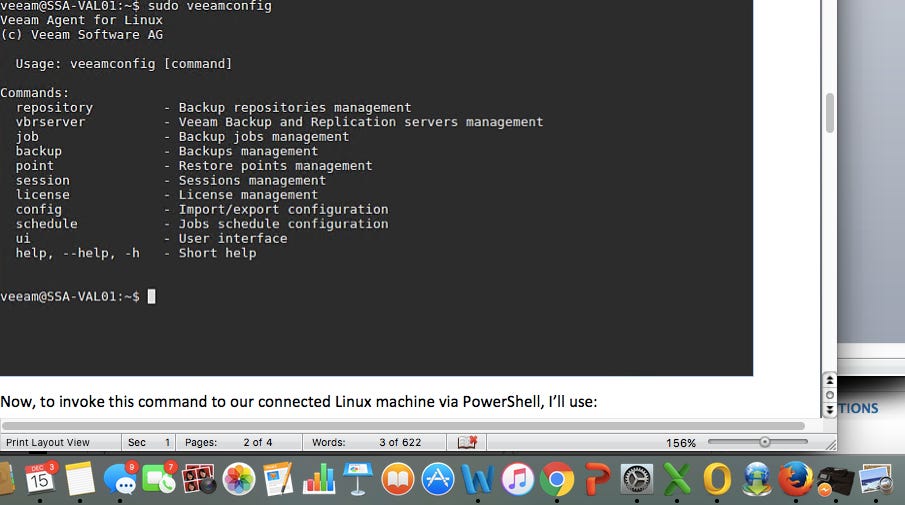The image size is (905, 505).
Task: Open the App Store icon
Action: coord(437,479)
